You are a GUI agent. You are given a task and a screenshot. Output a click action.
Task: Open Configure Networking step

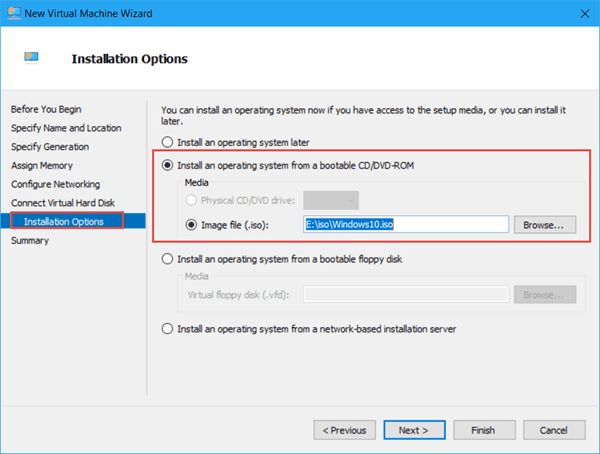click(x=56, y=184)
